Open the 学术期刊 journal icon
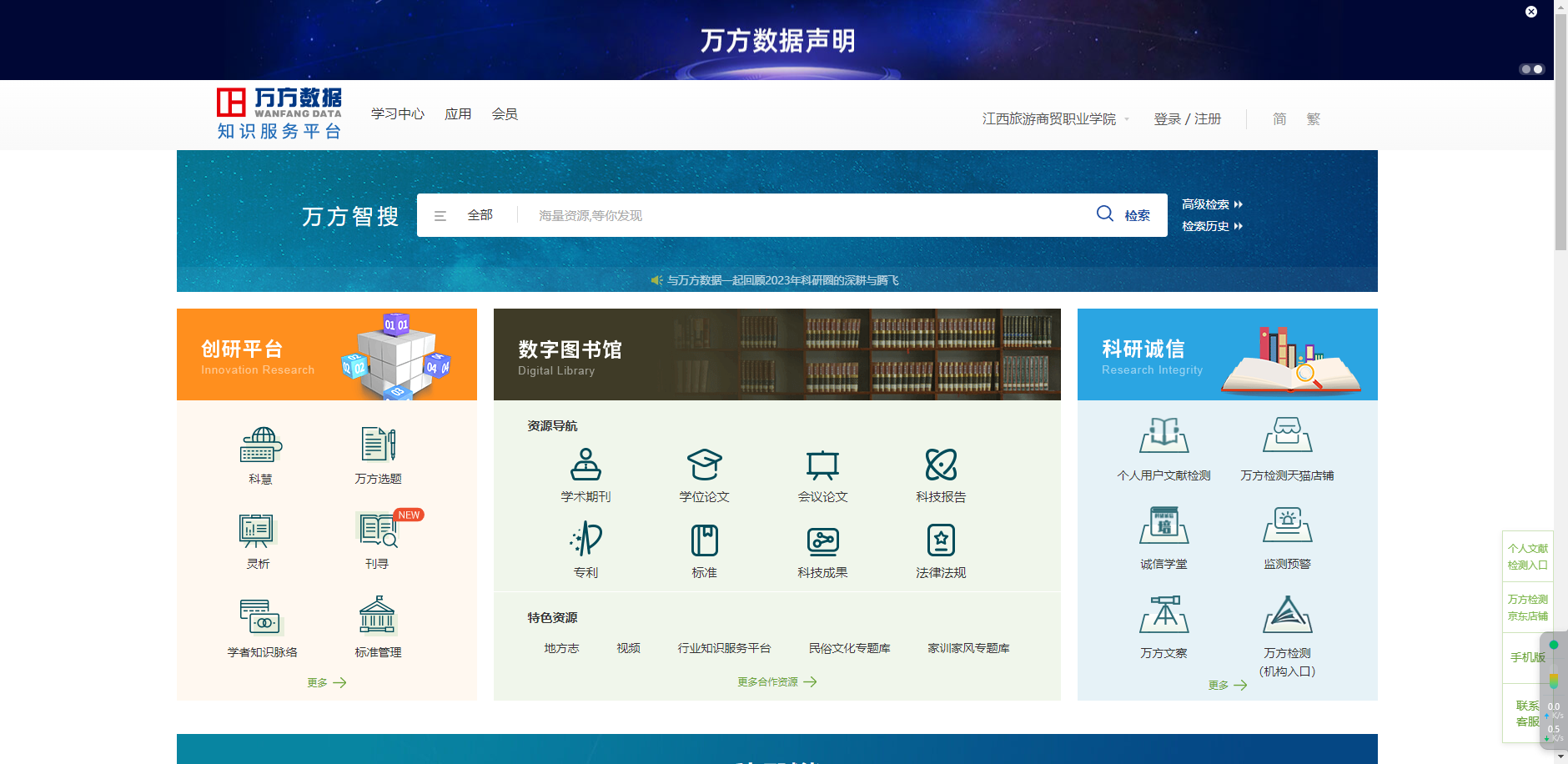 [x=585, y=465]
